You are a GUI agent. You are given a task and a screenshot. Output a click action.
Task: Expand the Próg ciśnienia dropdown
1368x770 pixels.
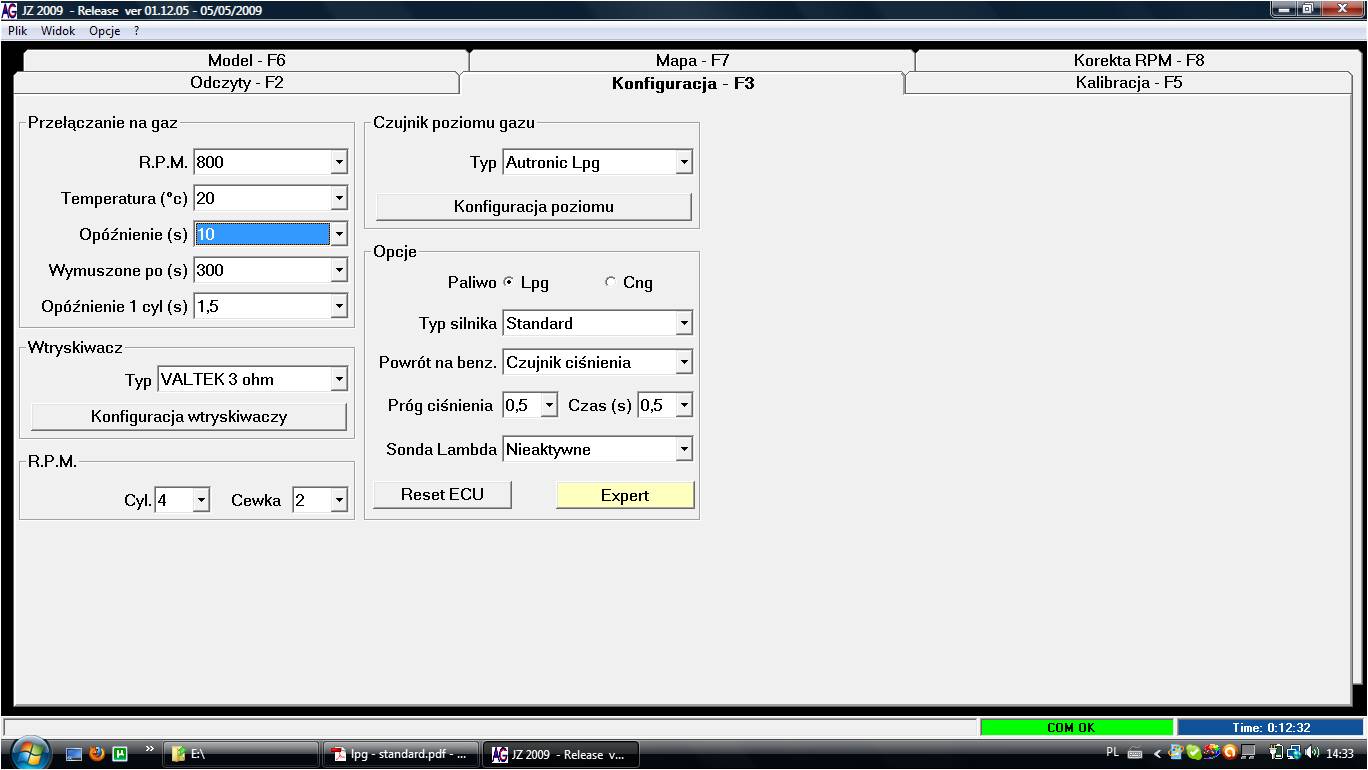(x=549, y=405)
